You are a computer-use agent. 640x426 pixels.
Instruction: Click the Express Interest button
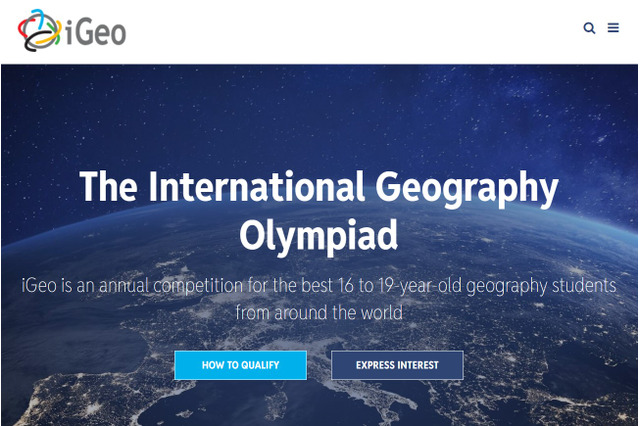[x=397, y=365]
